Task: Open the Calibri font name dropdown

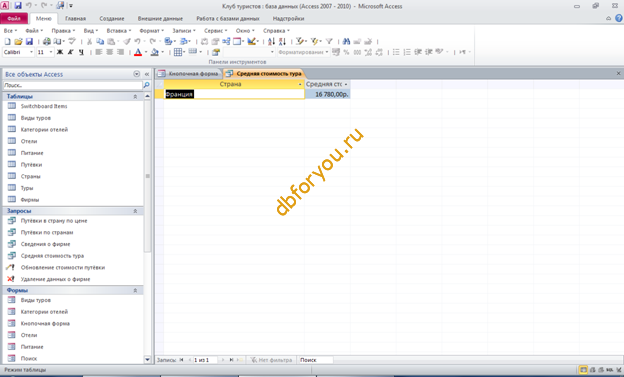Action: pyautogui.click(x=18, y=52)
